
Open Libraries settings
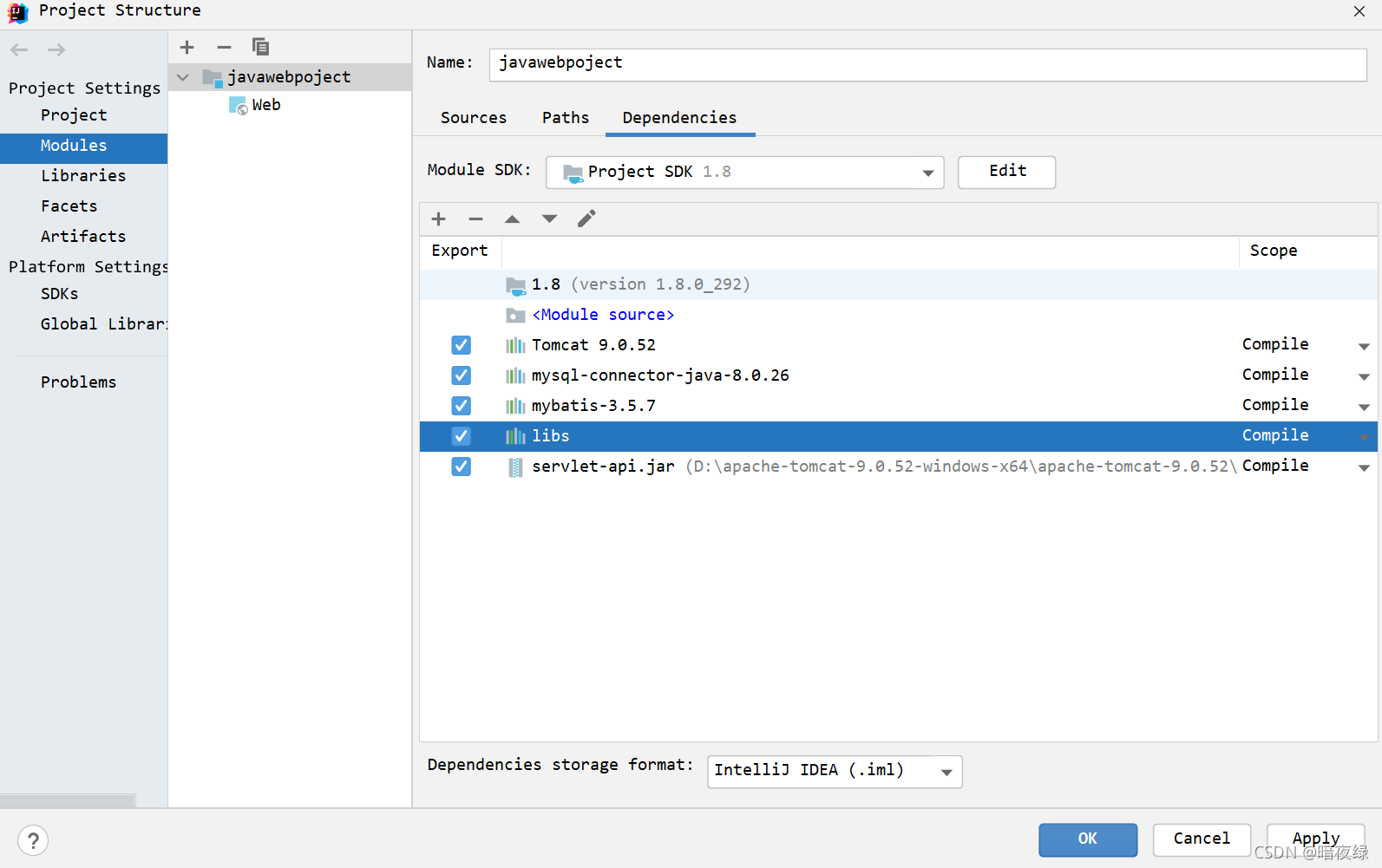pyautogui.click(x=83, y=176)
